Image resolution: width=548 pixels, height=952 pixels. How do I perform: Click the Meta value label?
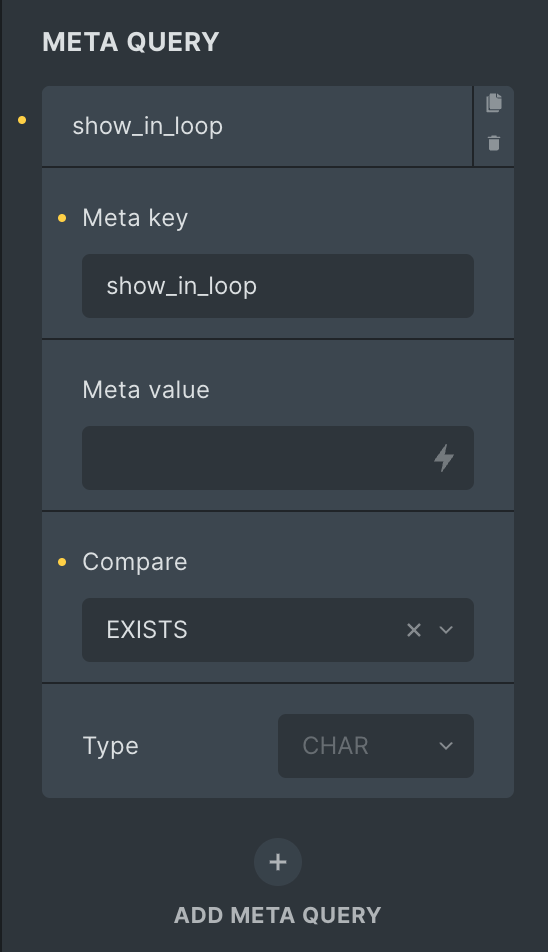pyautogui.click(x=146, y=390)
